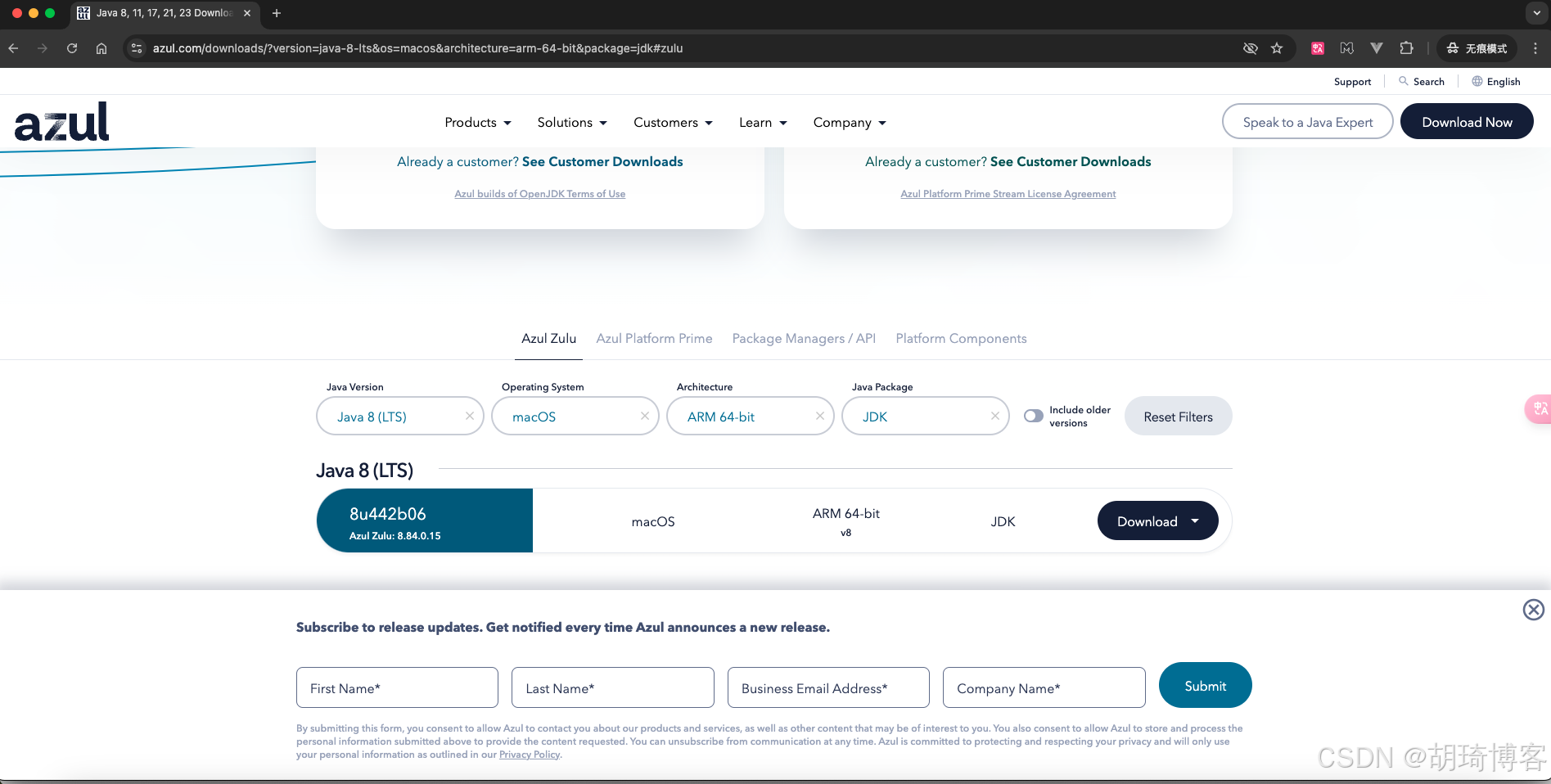This screenshot has width=1551, height=784.
Task: Expand the Company menu
Action: [x=850, y=123]
